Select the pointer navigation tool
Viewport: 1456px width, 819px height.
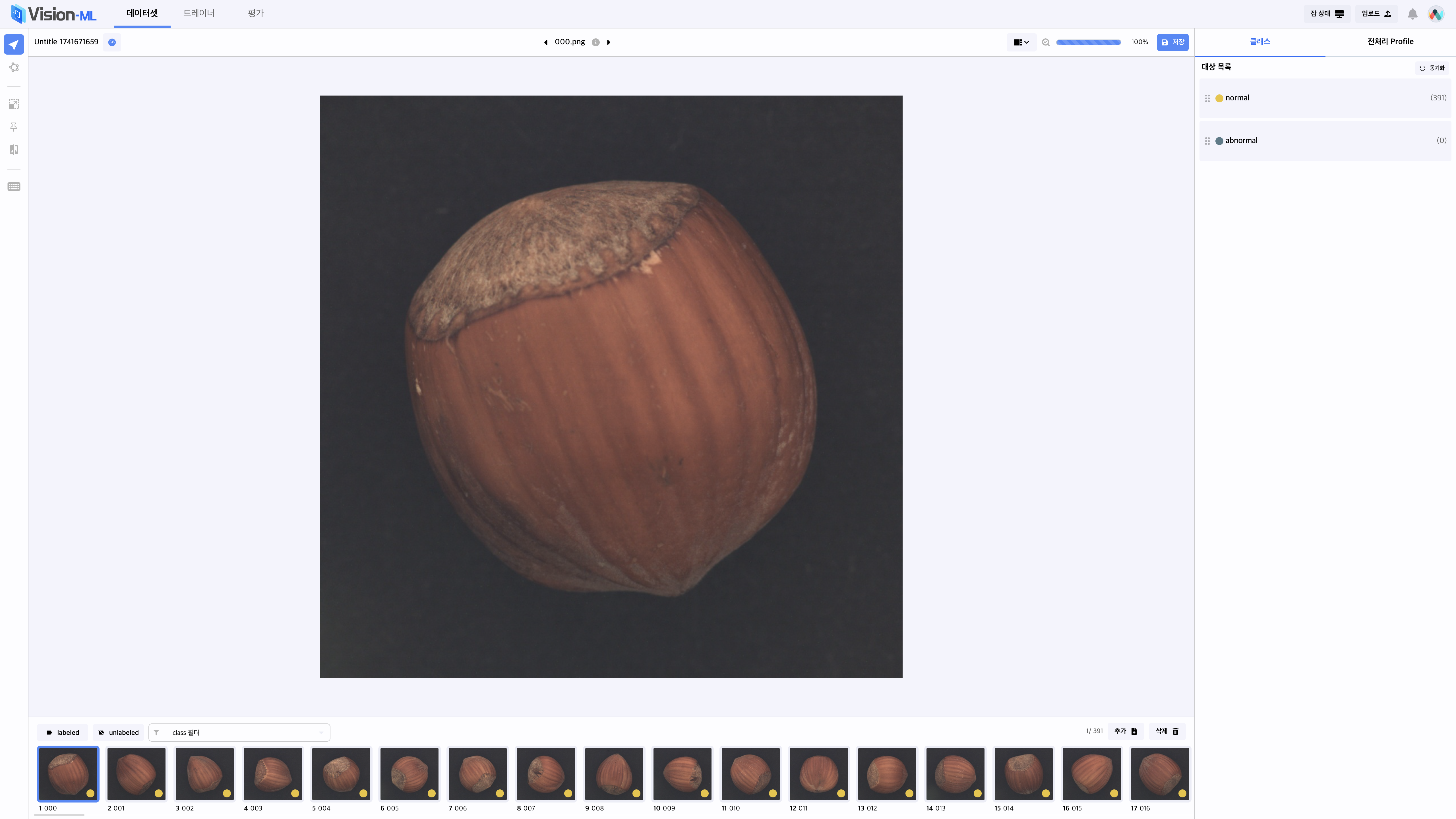[x=14, y=45]
